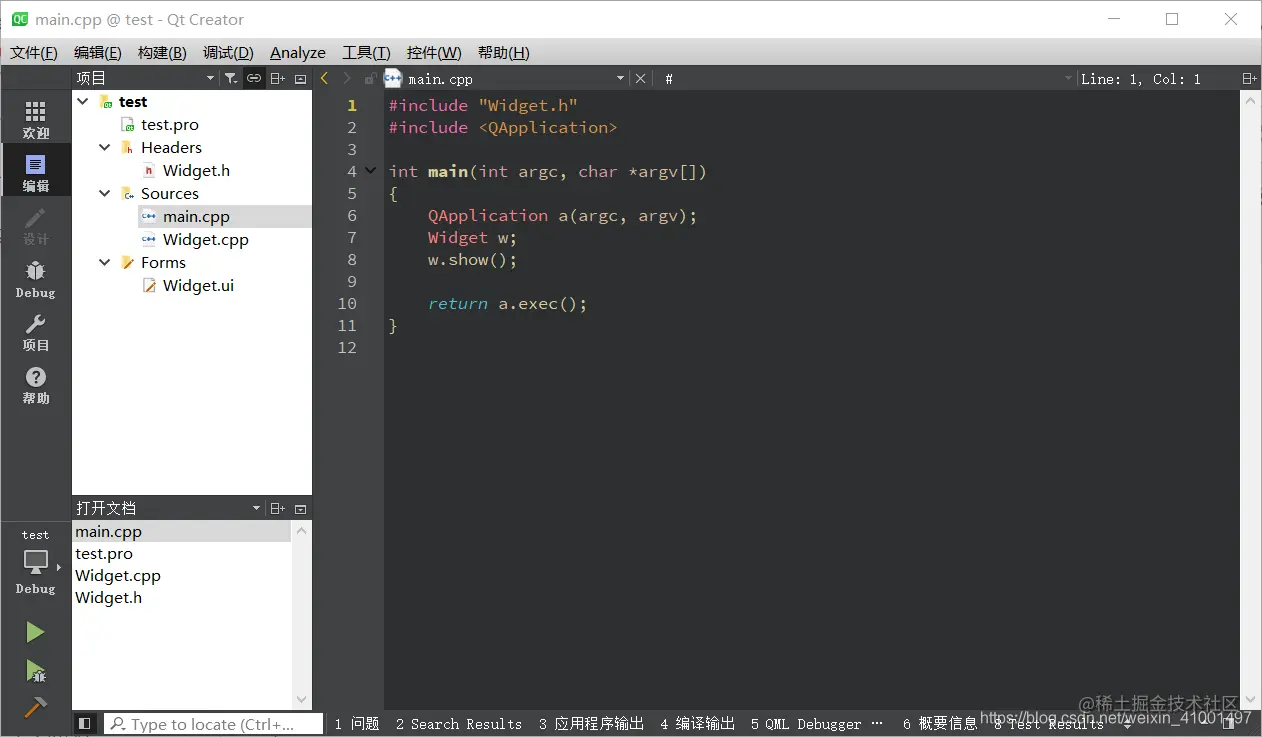This screenshot has height=737, width=1262.
Task: Toggle right sidebar button in status bar
Action: click(1228, 723)
